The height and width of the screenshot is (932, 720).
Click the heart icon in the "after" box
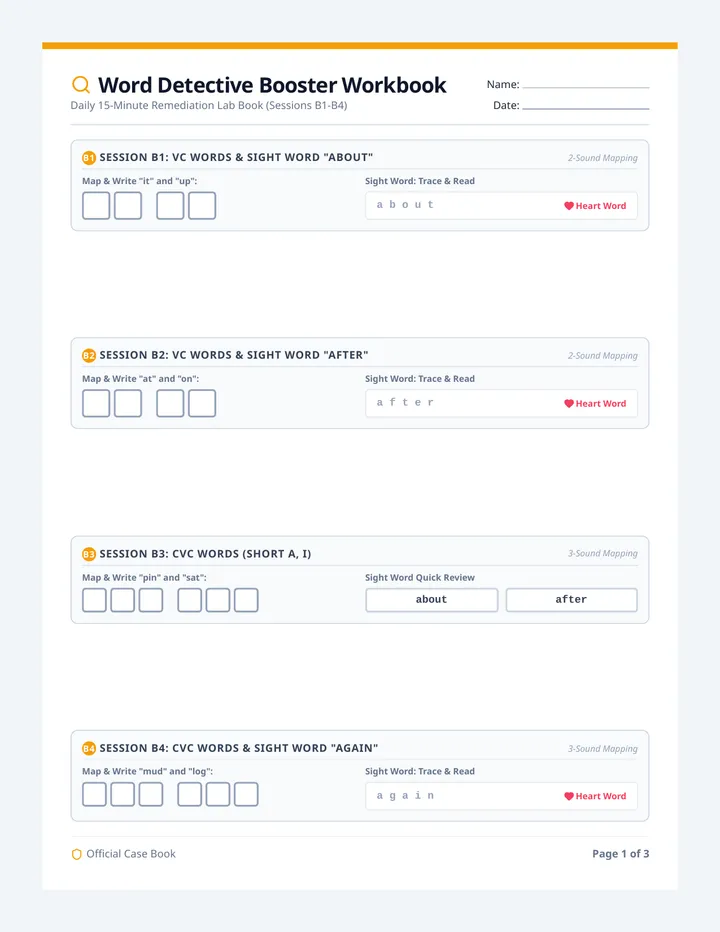point(569,404)
